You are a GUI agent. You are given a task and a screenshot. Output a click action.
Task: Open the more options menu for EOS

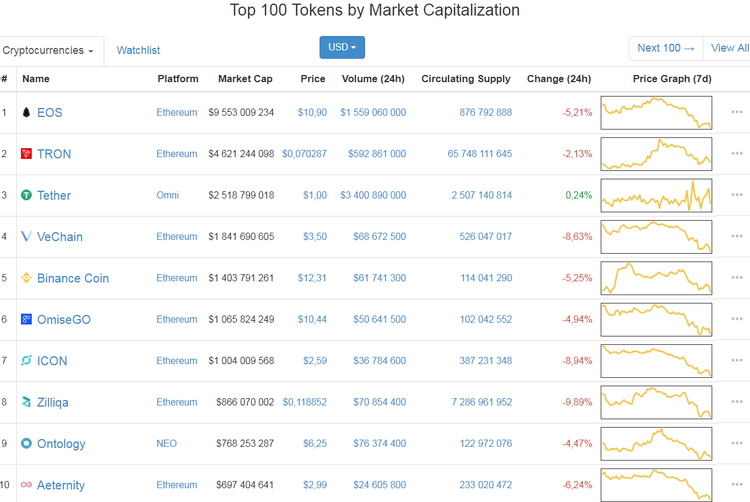coord(737,112)
